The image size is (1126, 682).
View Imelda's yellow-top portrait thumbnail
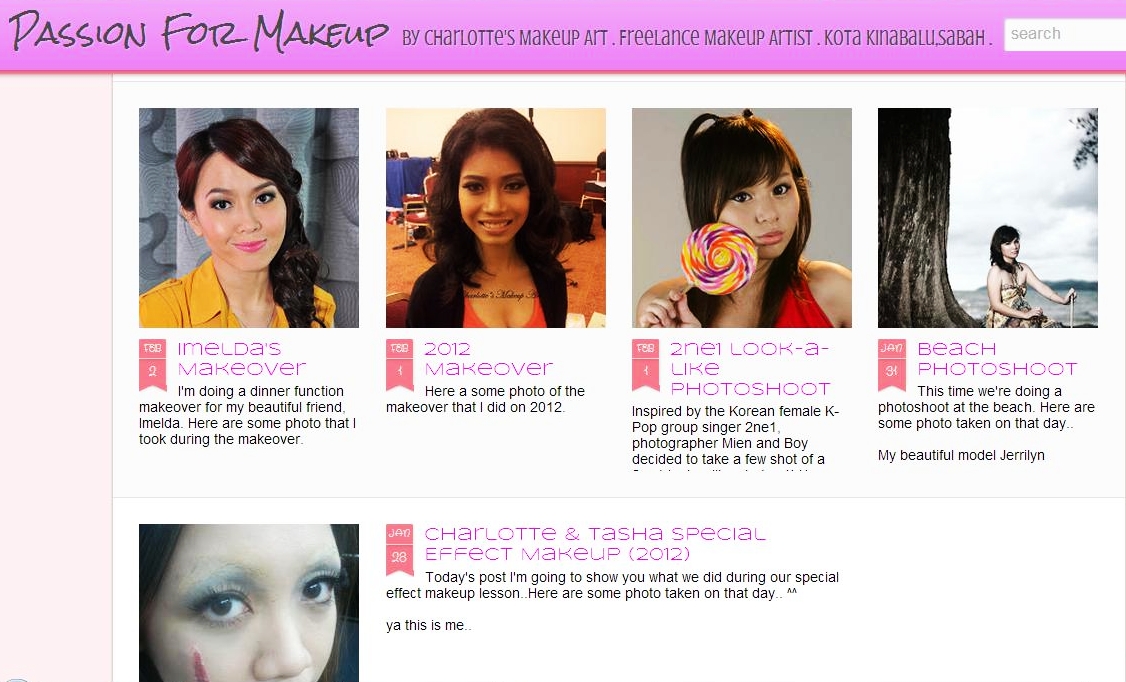click(248, 218)
